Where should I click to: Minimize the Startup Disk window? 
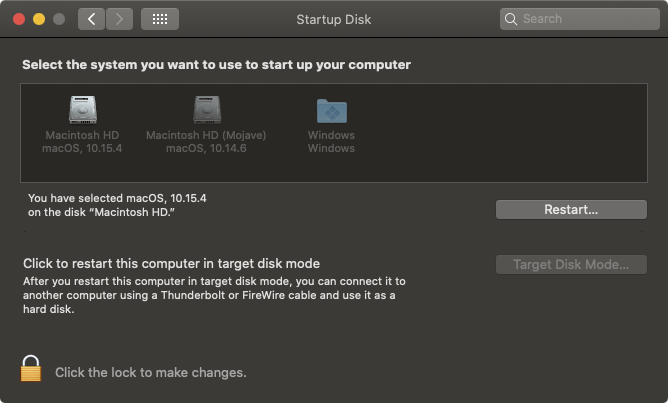[39, 19]
